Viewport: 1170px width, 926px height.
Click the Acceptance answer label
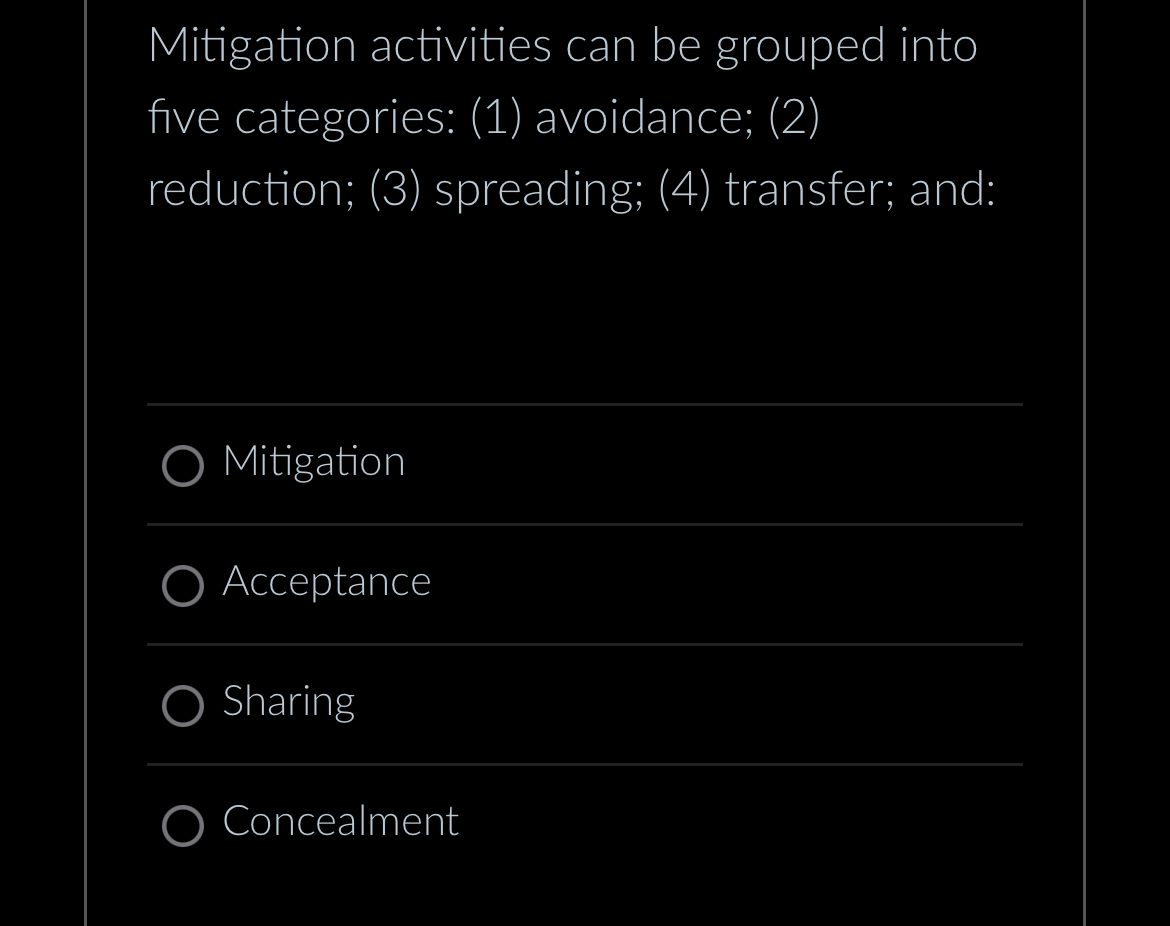point(326,582)
